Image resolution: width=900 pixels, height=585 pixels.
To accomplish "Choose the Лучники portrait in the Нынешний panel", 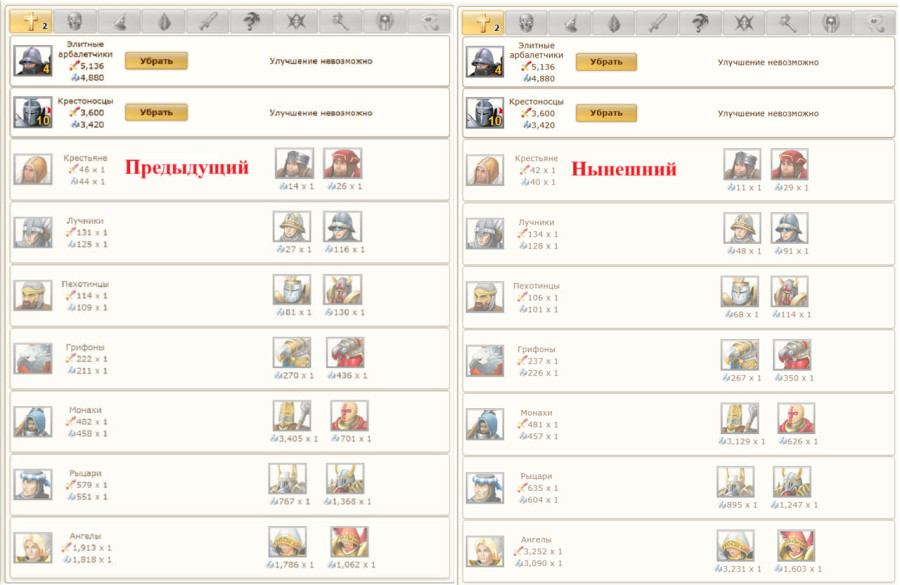I will coord(485,234).
